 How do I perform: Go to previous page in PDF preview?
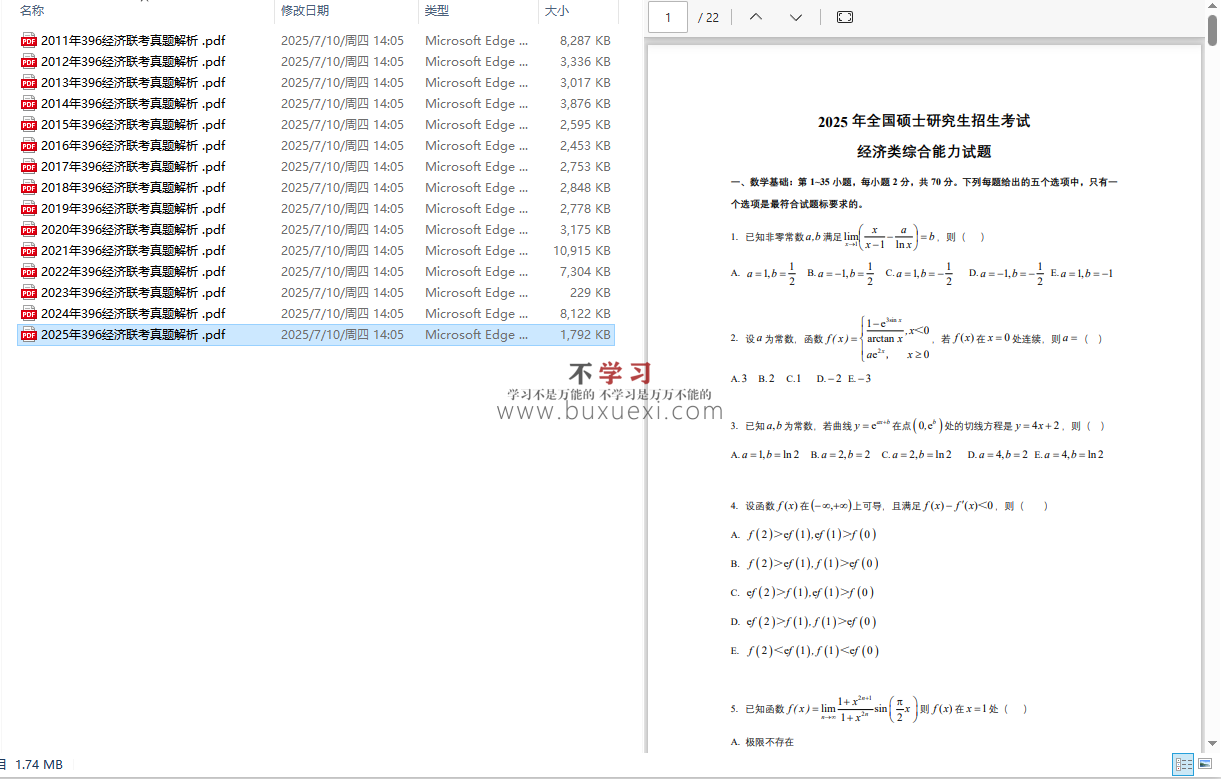click(x=756, y=17)
